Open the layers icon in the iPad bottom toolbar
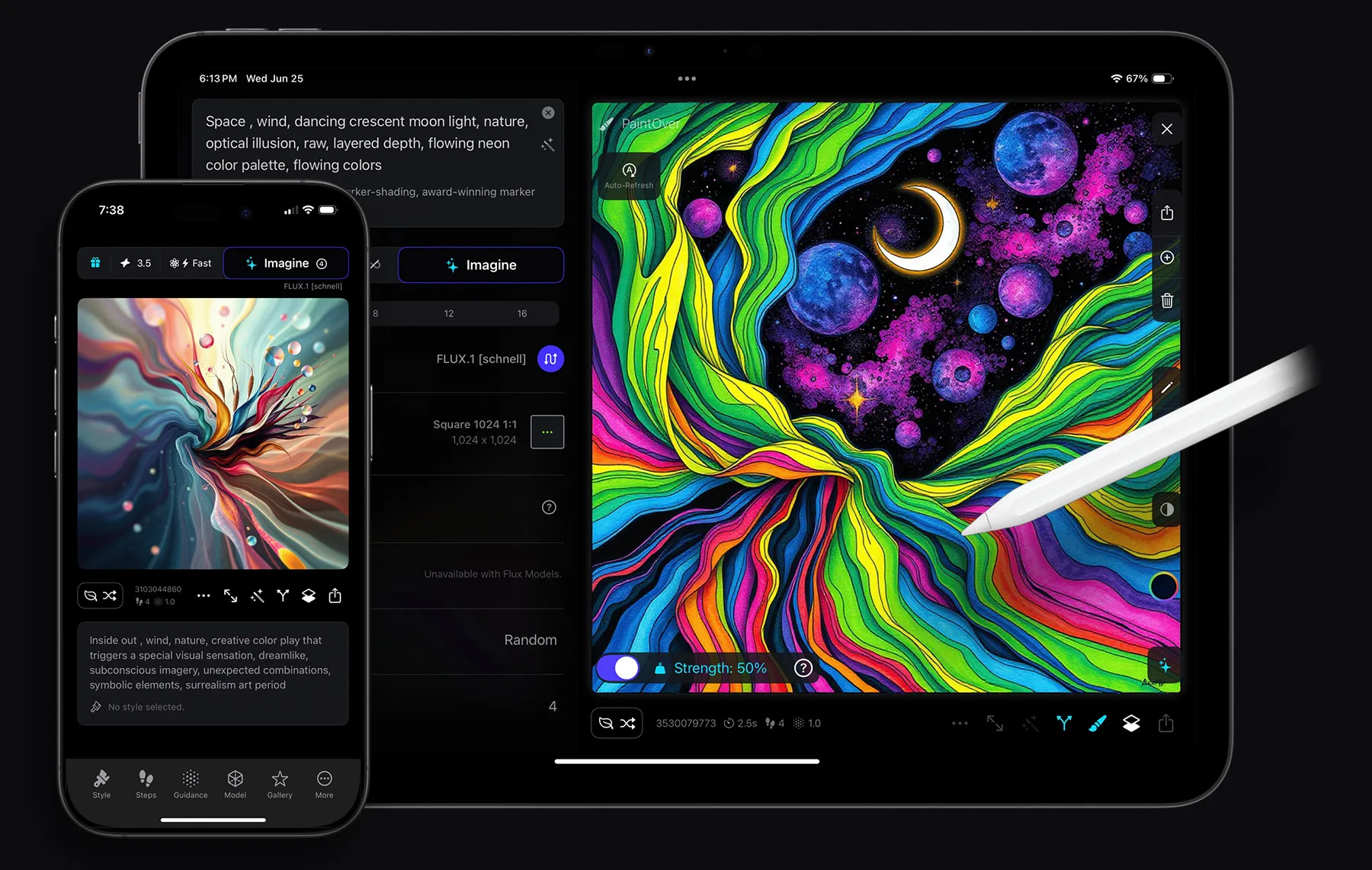The height and width of the screenshot is (870, 1372). point(1131,724)
